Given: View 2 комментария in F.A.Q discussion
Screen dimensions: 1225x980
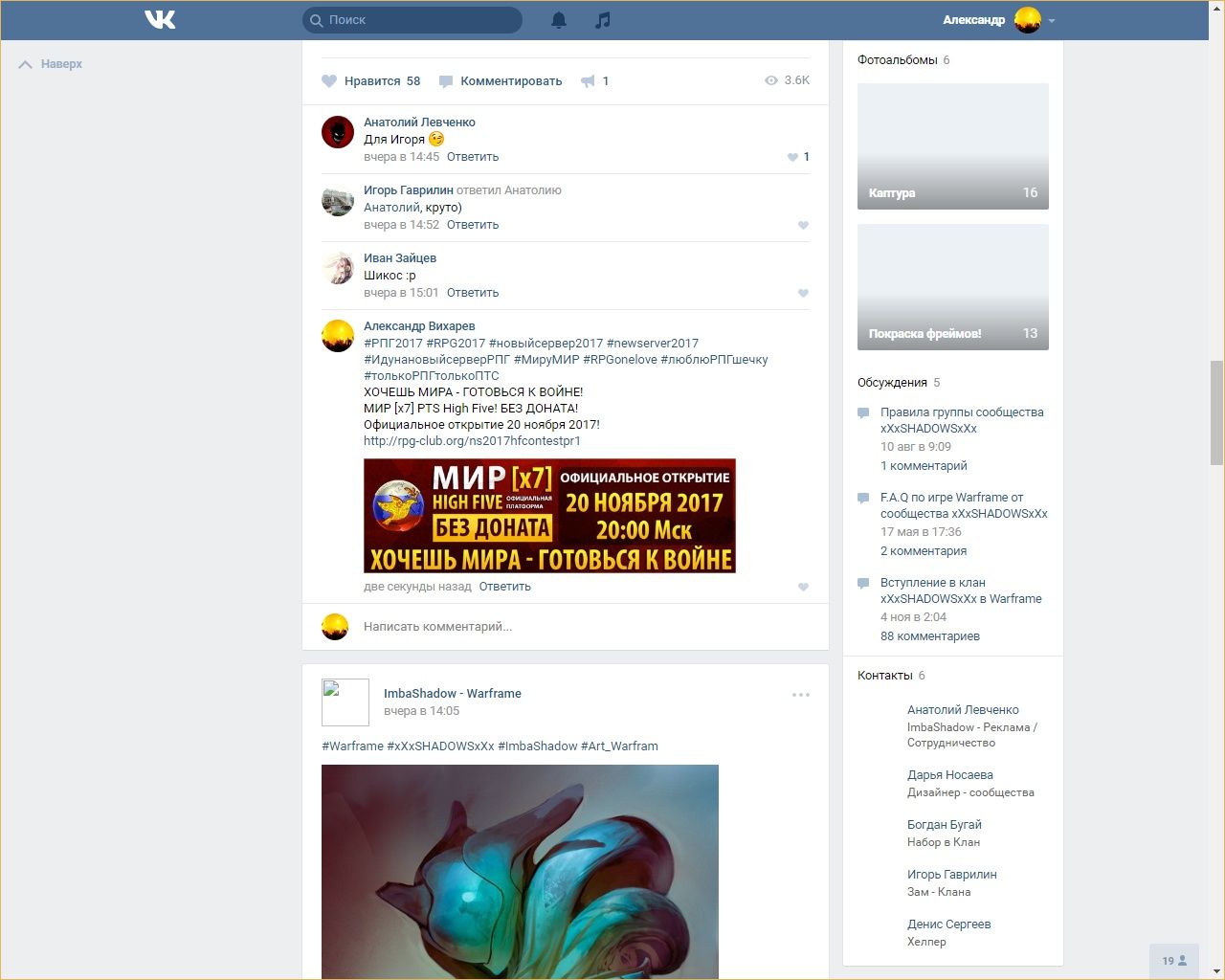Looking at the screenshot, I should click(x=924, y=551).
